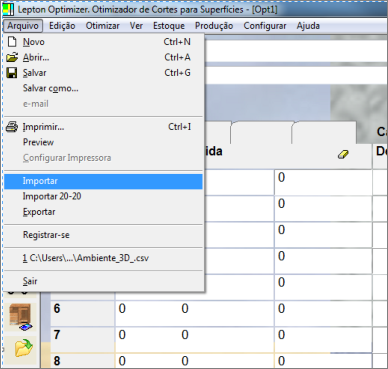The image size is (388, 369).
Task: Click the printer icon beside Imprimir
Action: (12, 127)
